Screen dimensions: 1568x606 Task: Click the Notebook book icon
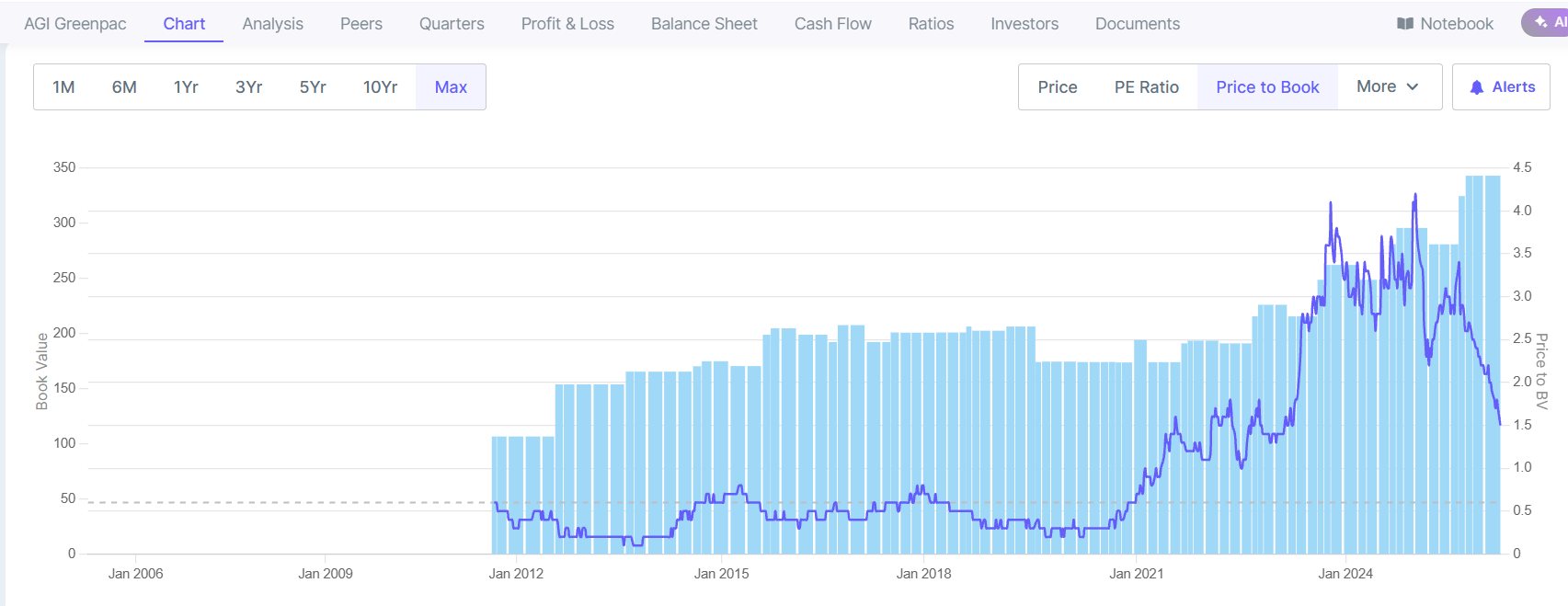point(1404,24)
